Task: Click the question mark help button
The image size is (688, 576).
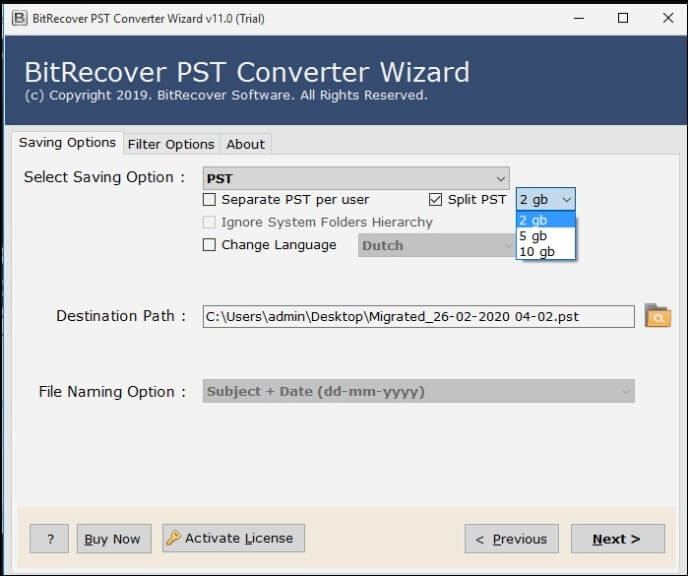Action: click(50, 538)
